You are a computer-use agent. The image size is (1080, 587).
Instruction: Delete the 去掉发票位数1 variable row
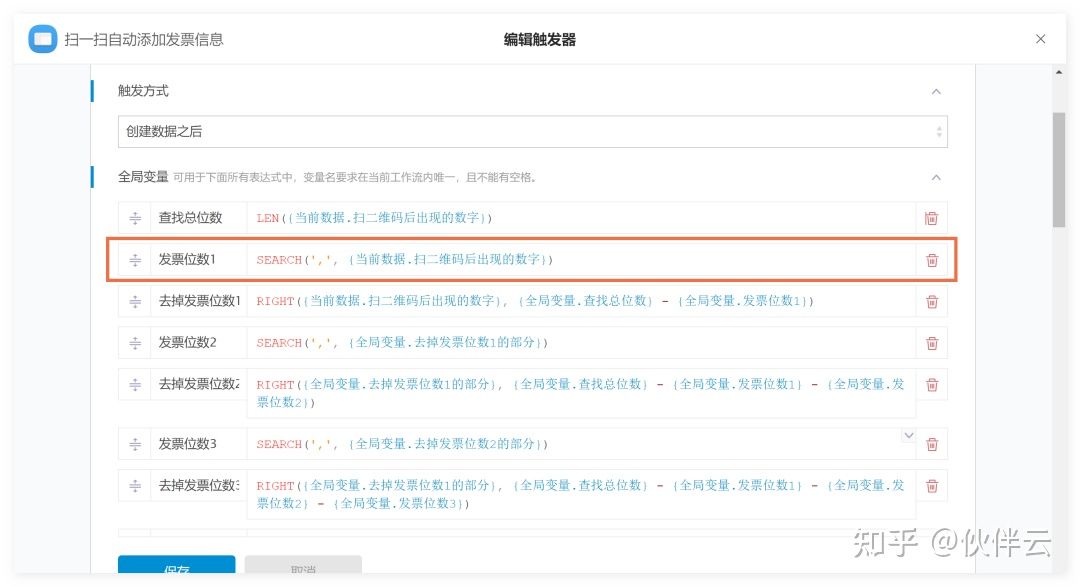(932, 302)
